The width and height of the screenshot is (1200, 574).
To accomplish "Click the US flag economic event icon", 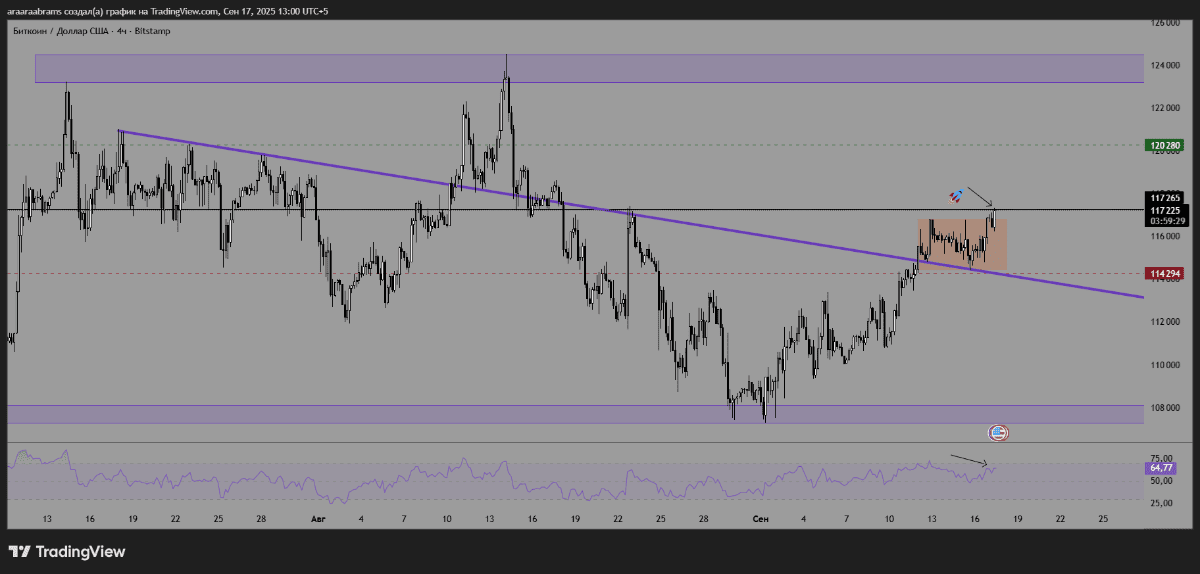I will pos(997,433).
